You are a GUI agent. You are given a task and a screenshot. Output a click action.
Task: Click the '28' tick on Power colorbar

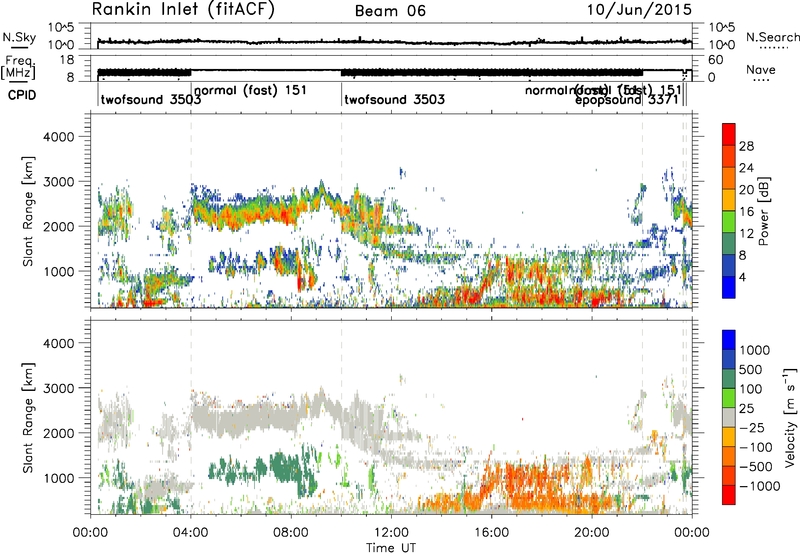tap(746, 146)
